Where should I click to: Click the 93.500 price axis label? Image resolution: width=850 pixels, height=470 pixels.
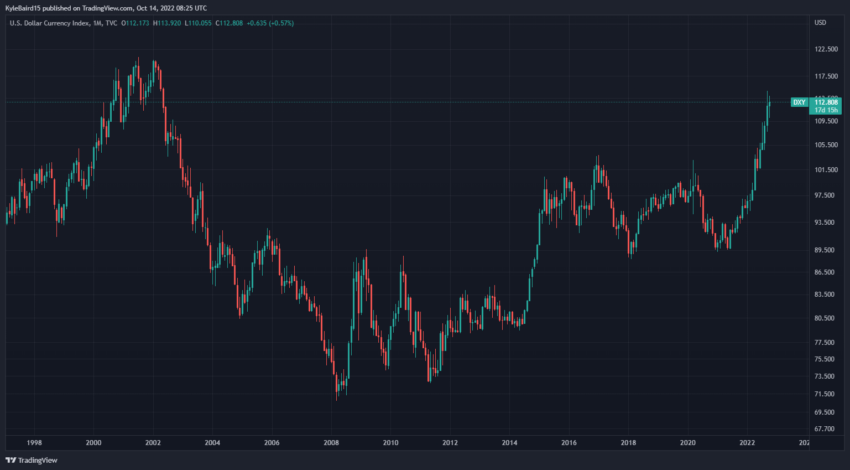tap(826, 223)
